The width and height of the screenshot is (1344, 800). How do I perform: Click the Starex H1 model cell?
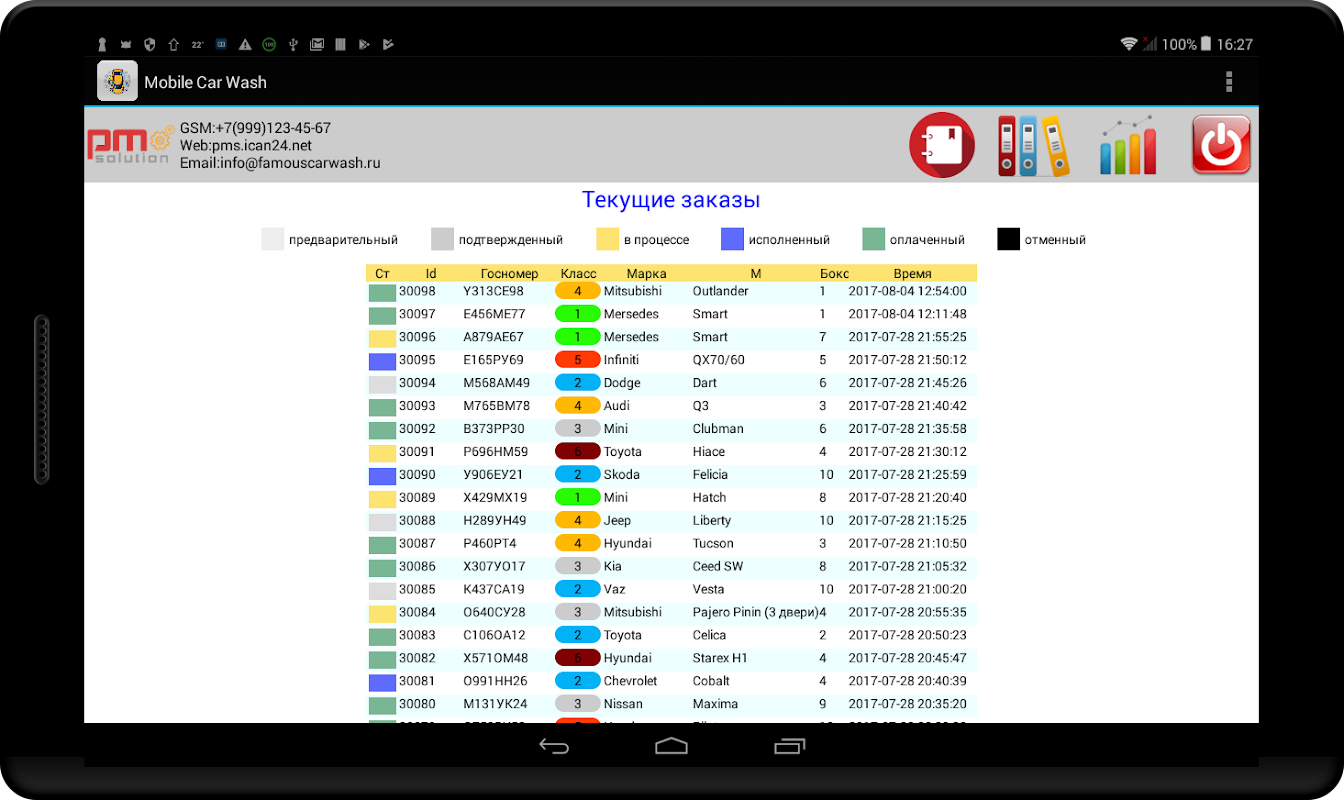coord(720,658)
